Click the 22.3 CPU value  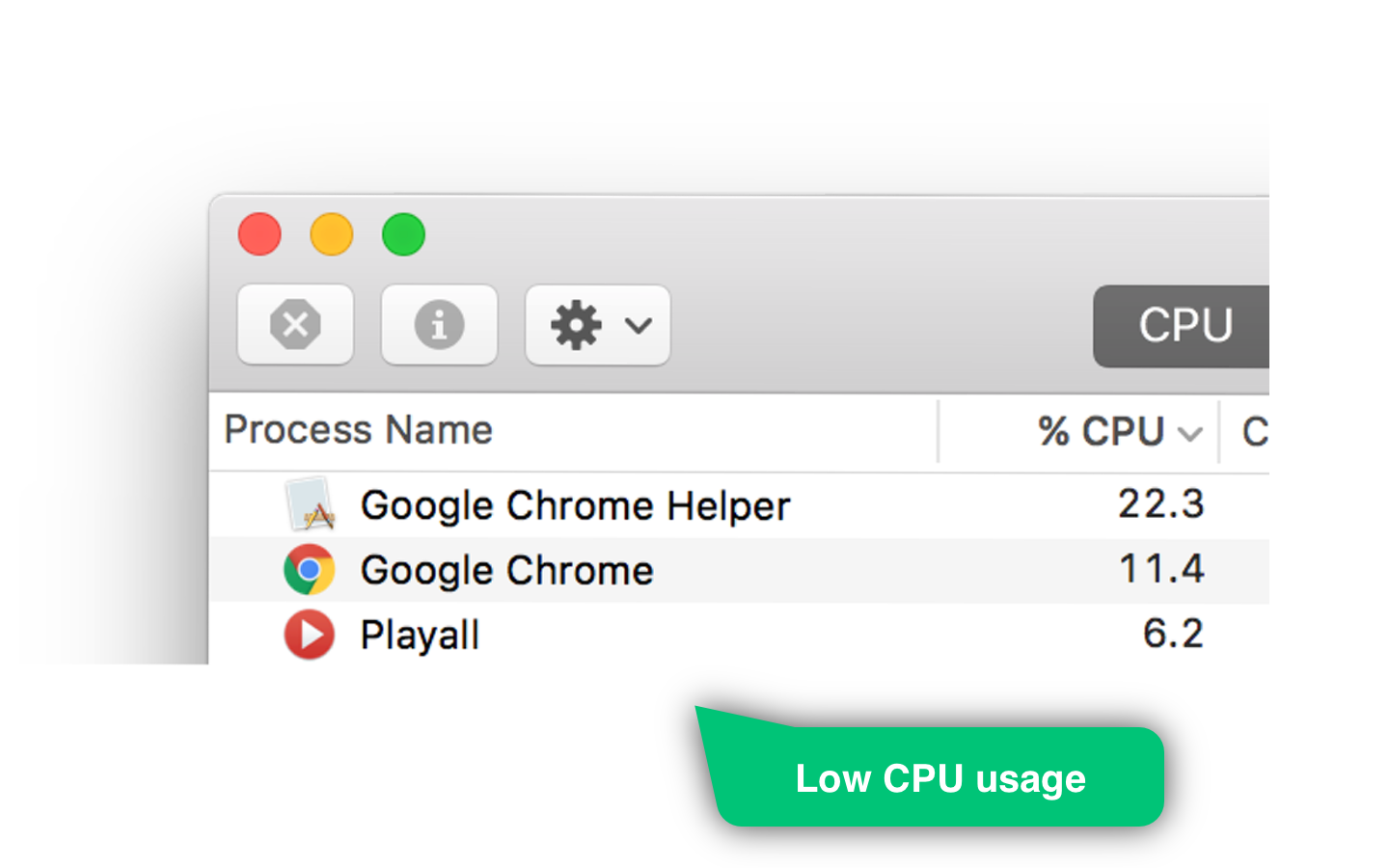click(1161, 504)
